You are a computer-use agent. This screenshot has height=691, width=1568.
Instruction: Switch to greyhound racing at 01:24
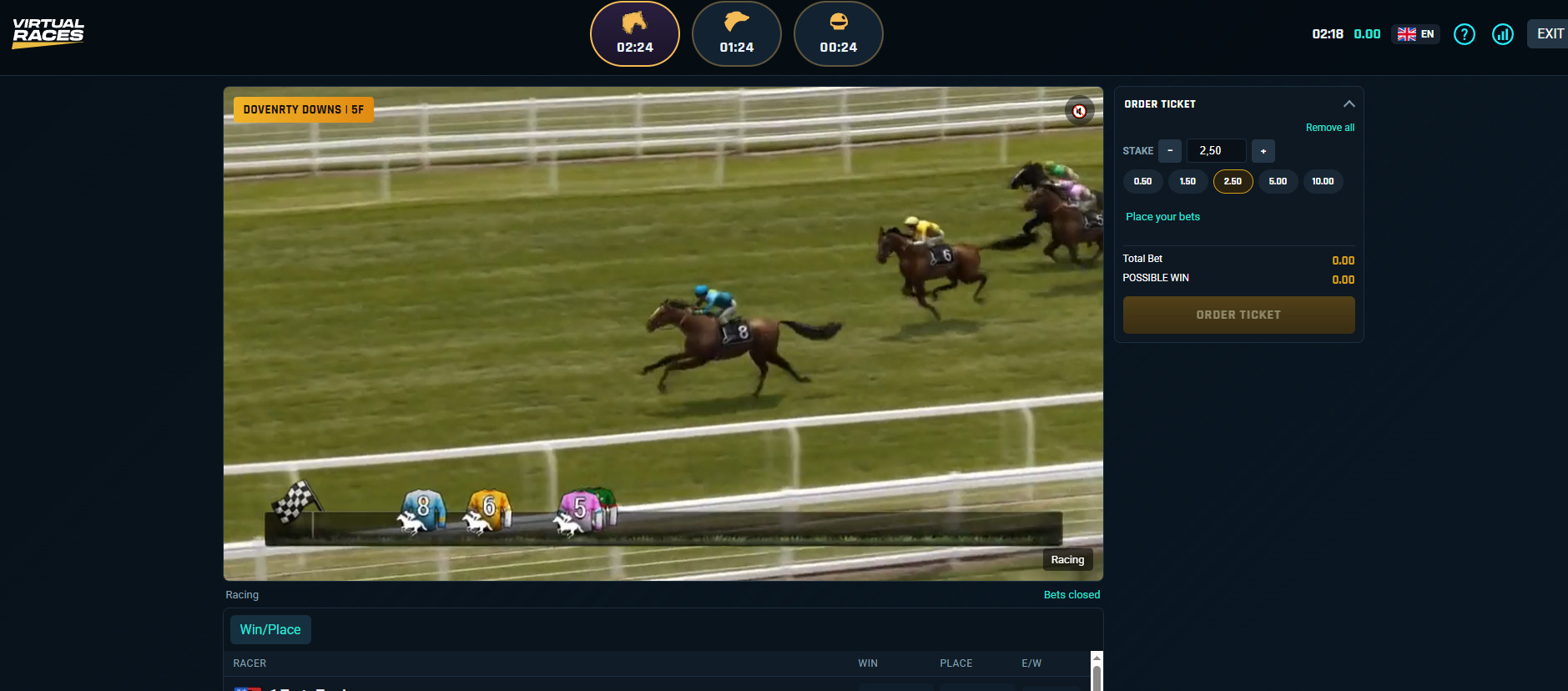click(737, 34)
